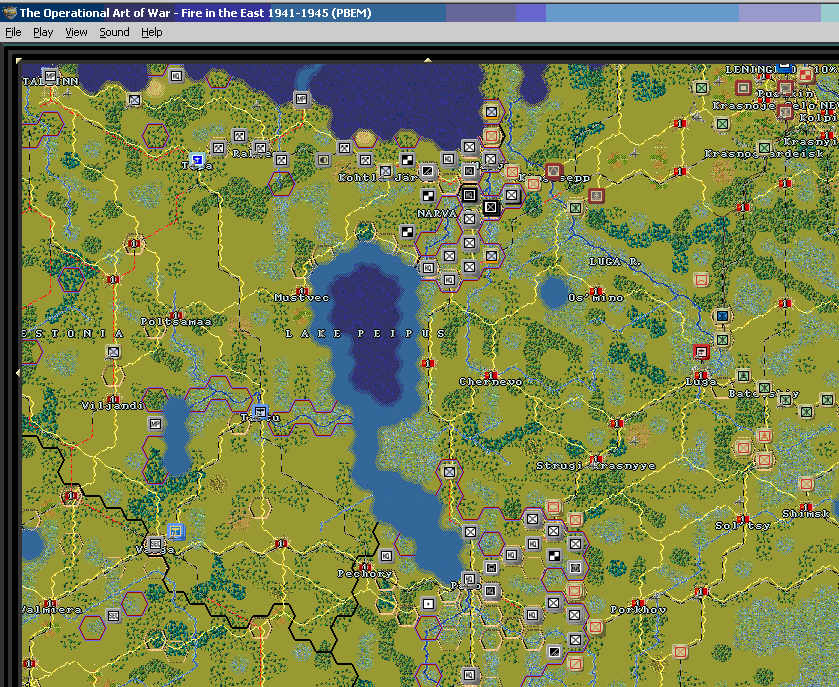The image size is (839, 687).
Task: Select the blue-filled counter north of Luga
Action: [x=722, y=316]
